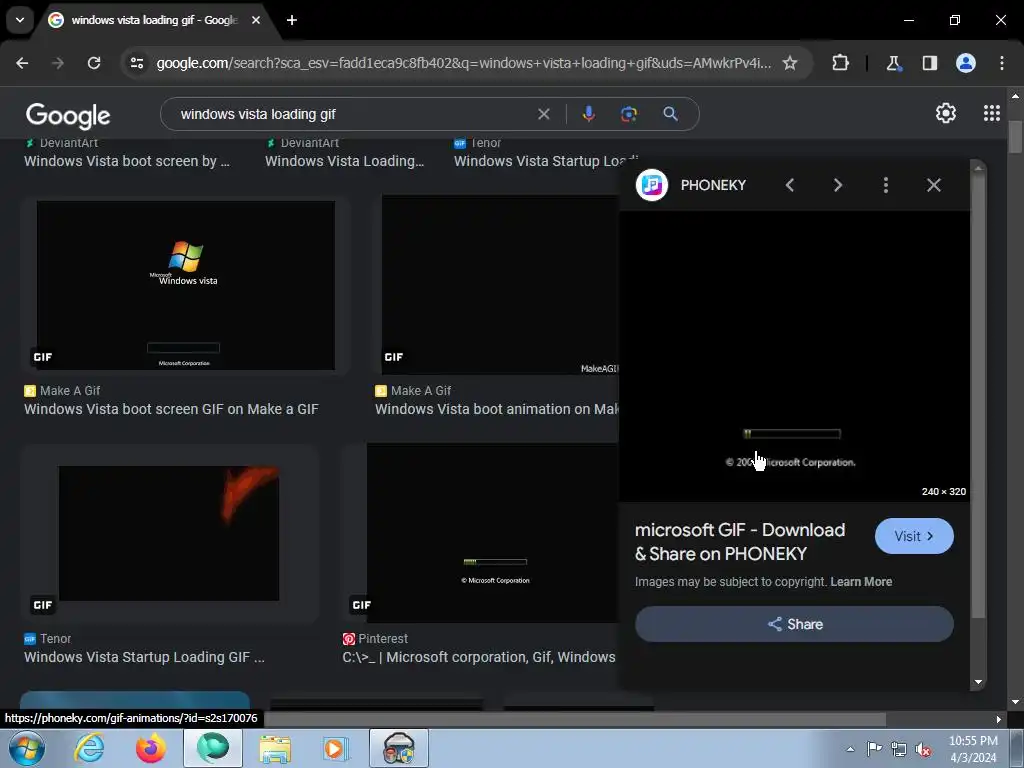Share the previewed image
Image resolution: width=1024 pixels, height=768 pixels.
coord(794,624)
